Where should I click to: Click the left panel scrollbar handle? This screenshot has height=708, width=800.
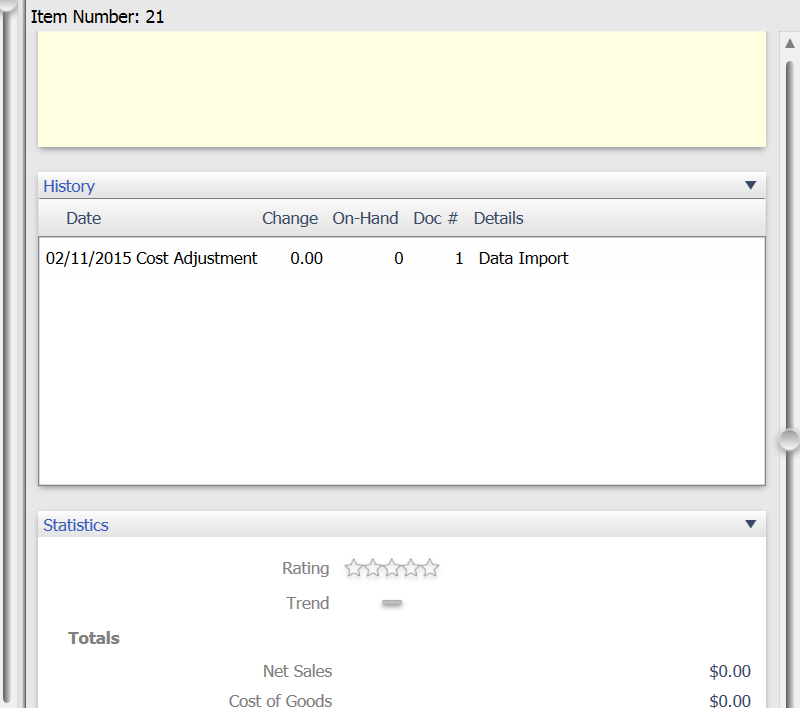point(7,4)
